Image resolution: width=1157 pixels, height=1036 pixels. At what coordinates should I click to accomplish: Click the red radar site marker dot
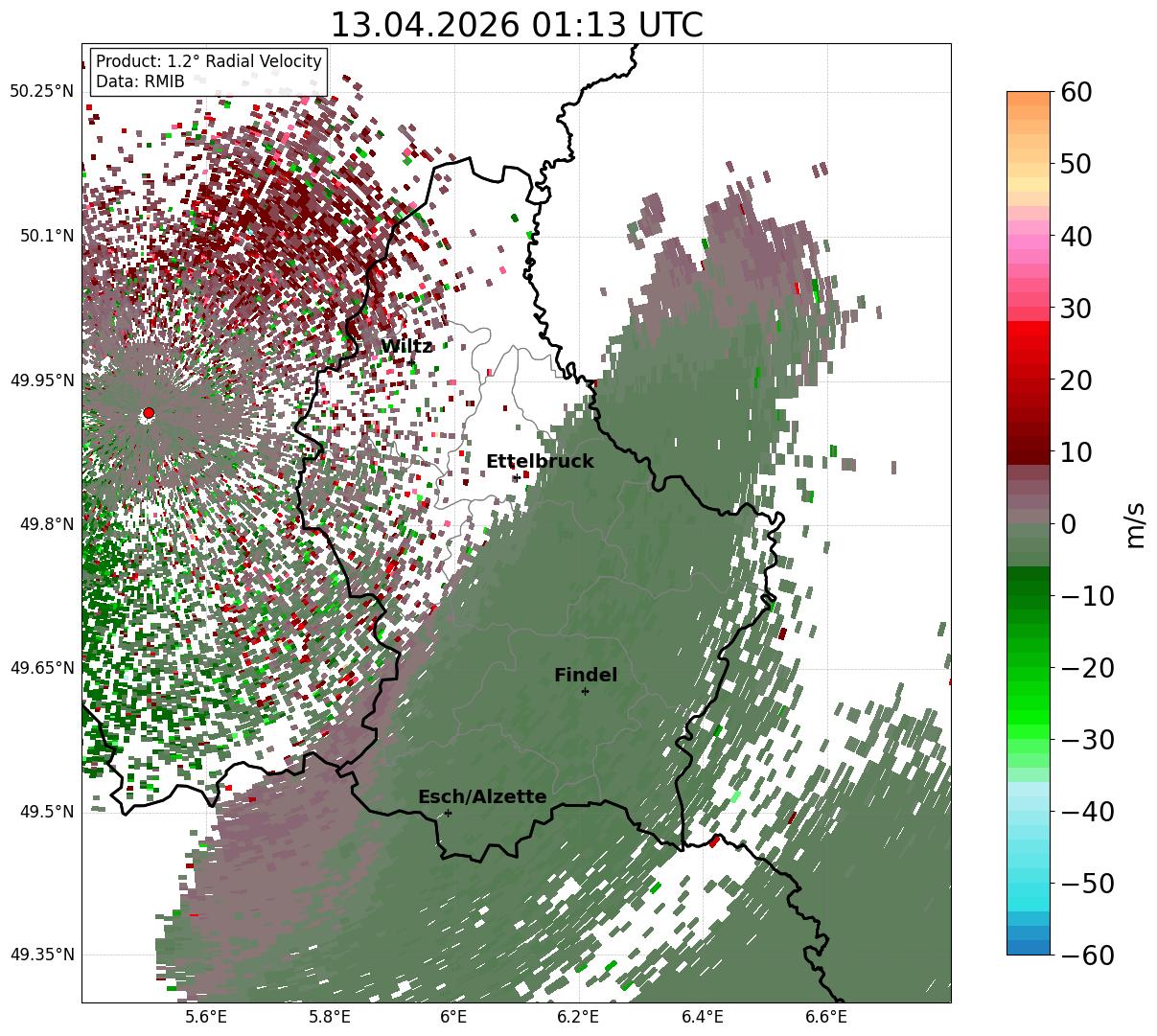[149, 413]
